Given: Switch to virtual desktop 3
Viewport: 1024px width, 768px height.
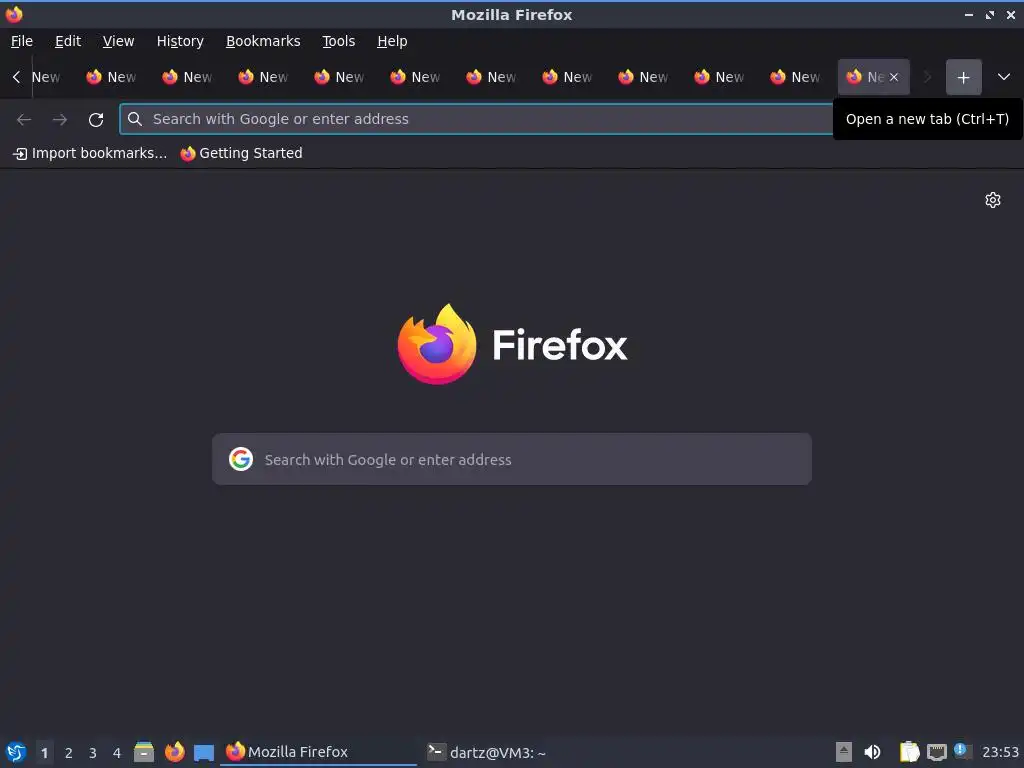Looking at the screenshot, I should pyautogui.click(x=93, y=752).
